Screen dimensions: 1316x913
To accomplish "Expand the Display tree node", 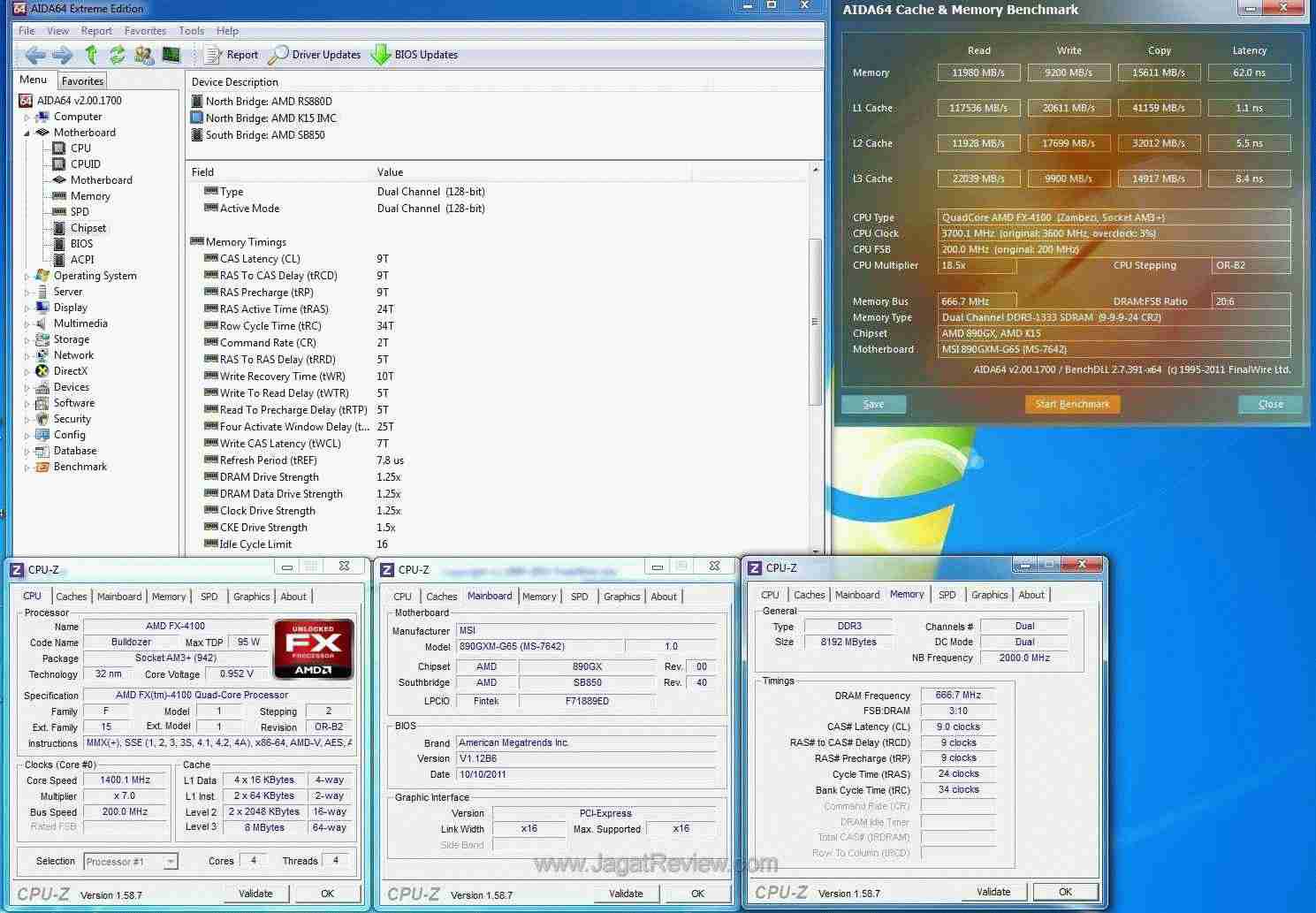I will 27,308.
